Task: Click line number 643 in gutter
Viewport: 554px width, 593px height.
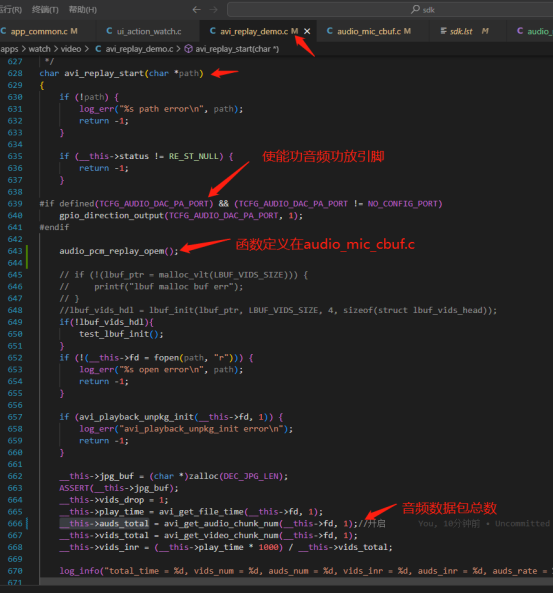Action: (x=15, y=251)
